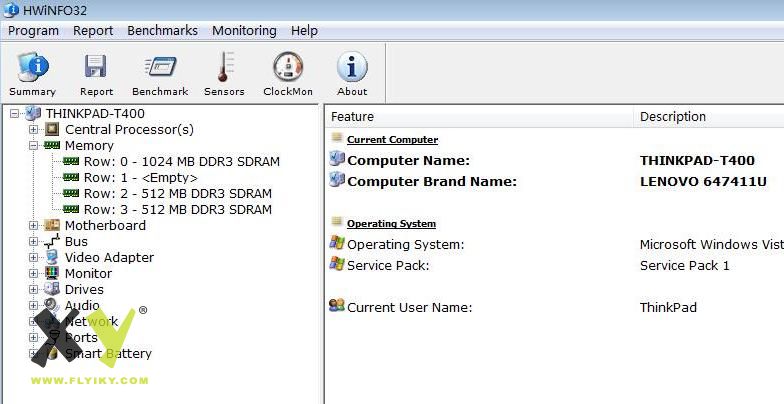Collapse the Memory node

tap(34, 146)
